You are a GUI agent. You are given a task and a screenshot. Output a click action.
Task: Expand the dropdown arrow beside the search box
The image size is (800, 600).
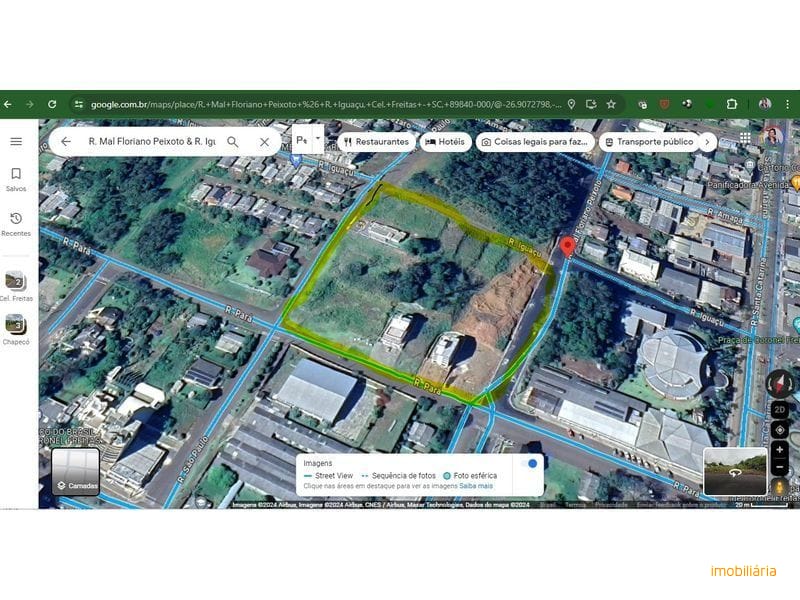(x=318, y=138)
